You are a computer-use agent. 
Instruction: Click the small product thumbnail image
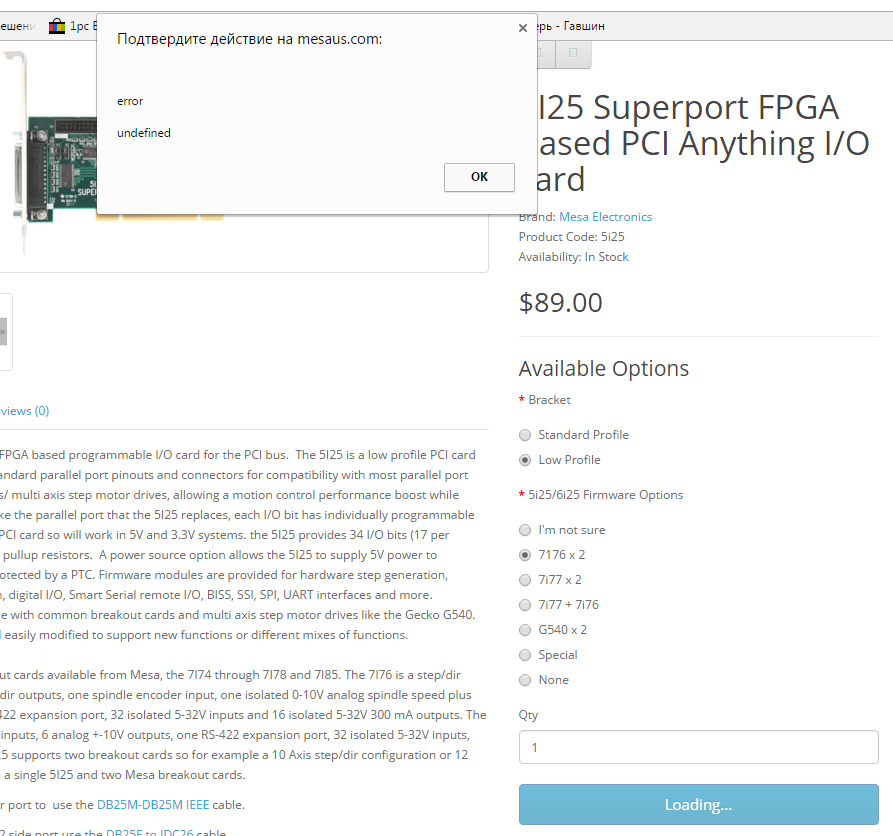pyautogui.click(x=5, y=331)
